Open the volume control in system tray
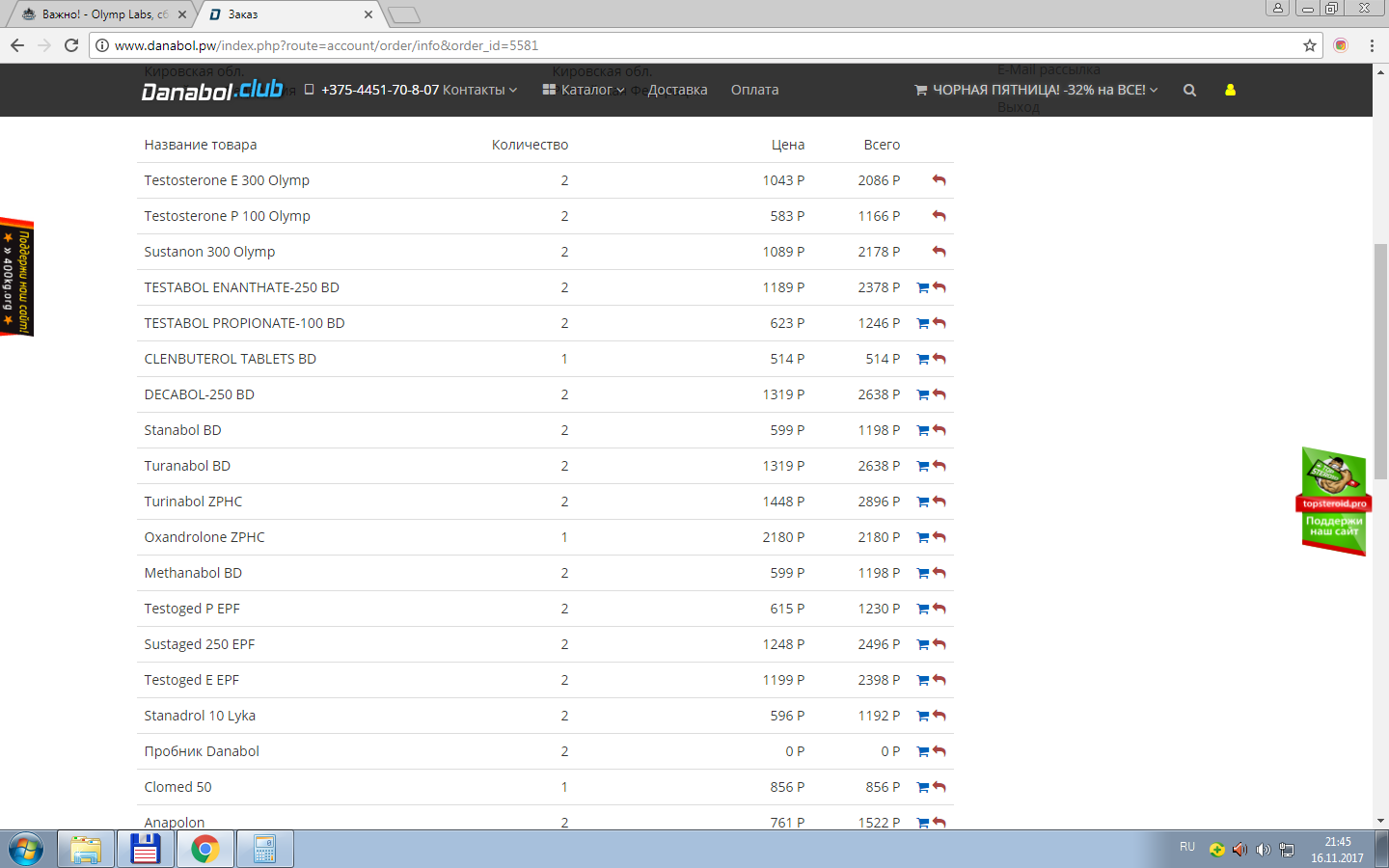Viewport: 1389px width, 868px height. (1264, 850)
